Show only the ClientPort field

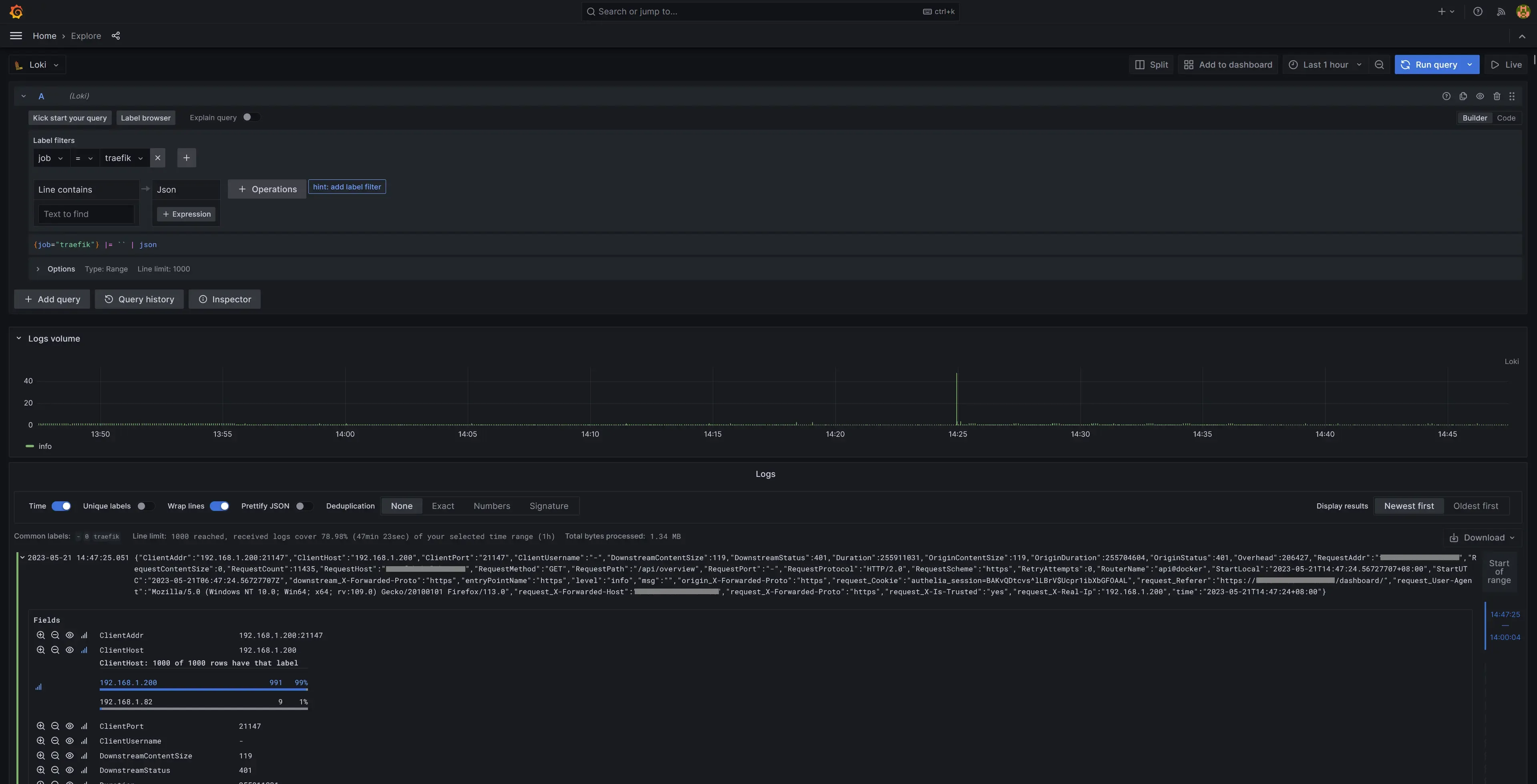pos(69,726)
